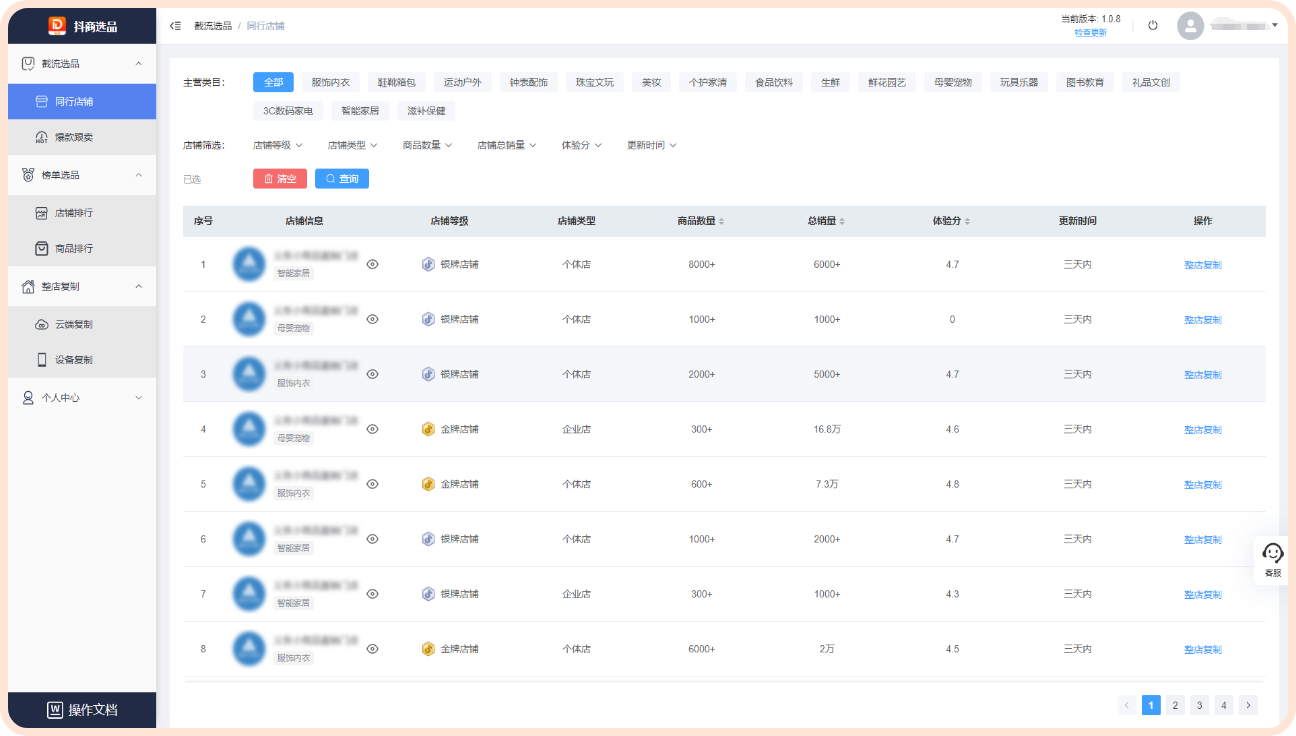Sort table by 总销量 column
The height and width of the screenshot is (736, 1296).
point(826,221)
